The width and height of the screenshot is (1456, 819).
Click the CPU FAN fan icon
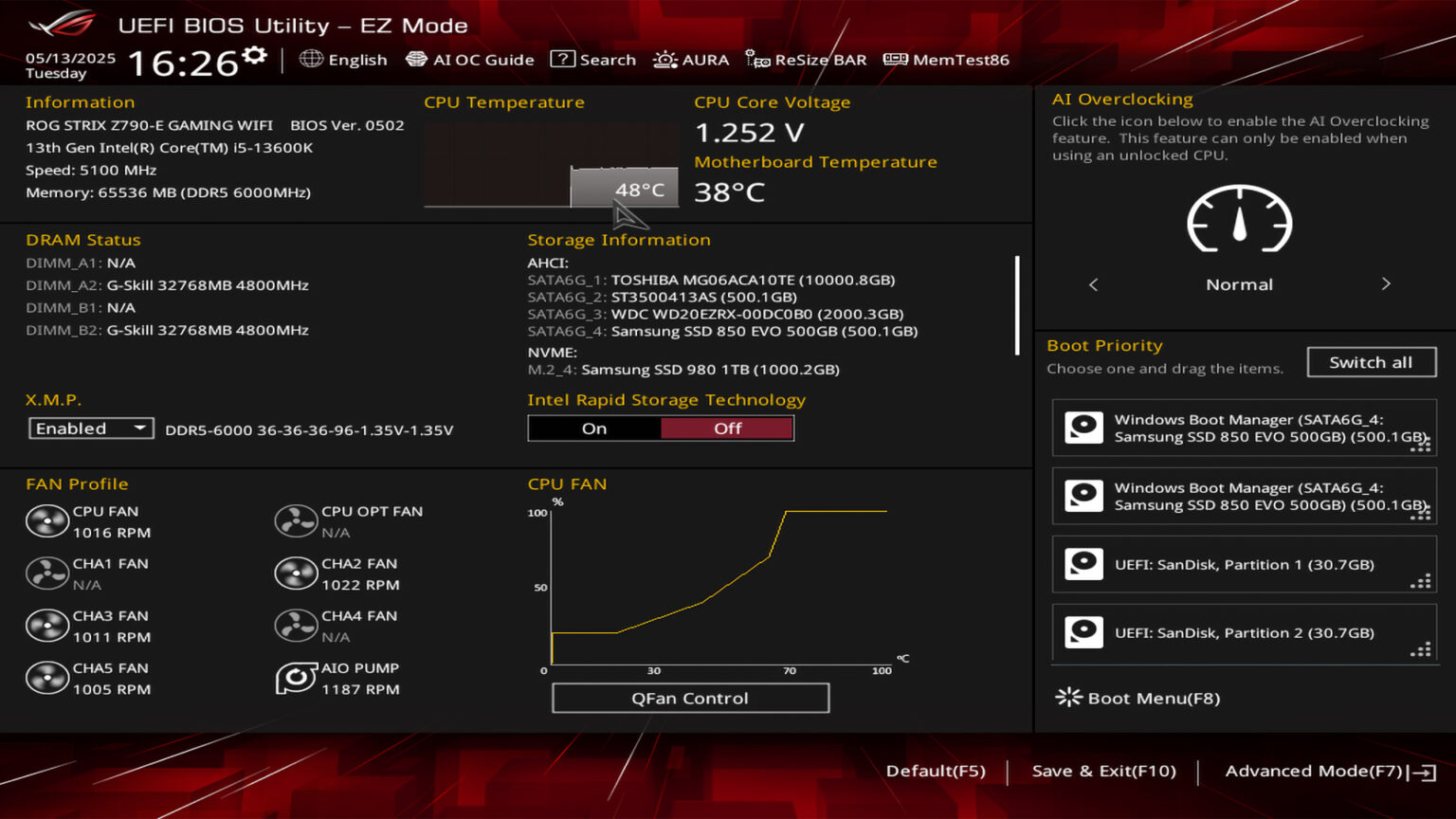47,521
